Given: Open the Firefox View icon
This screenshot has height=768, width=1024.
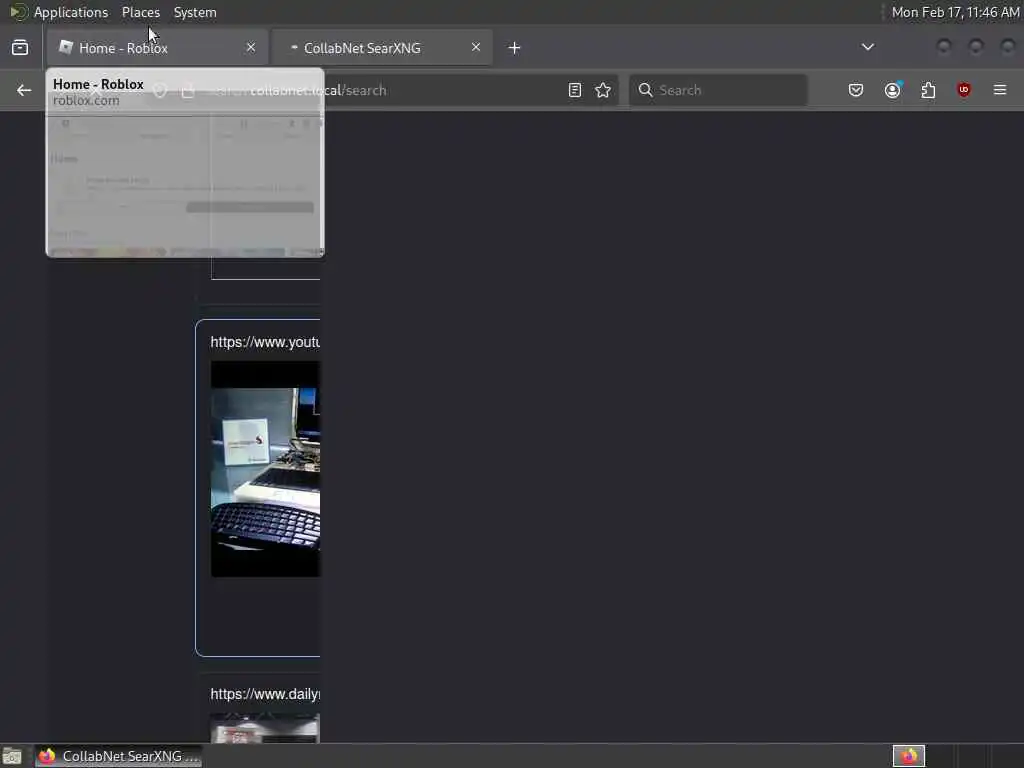Looking at the screenshot, I should click(x=20, y=48).
